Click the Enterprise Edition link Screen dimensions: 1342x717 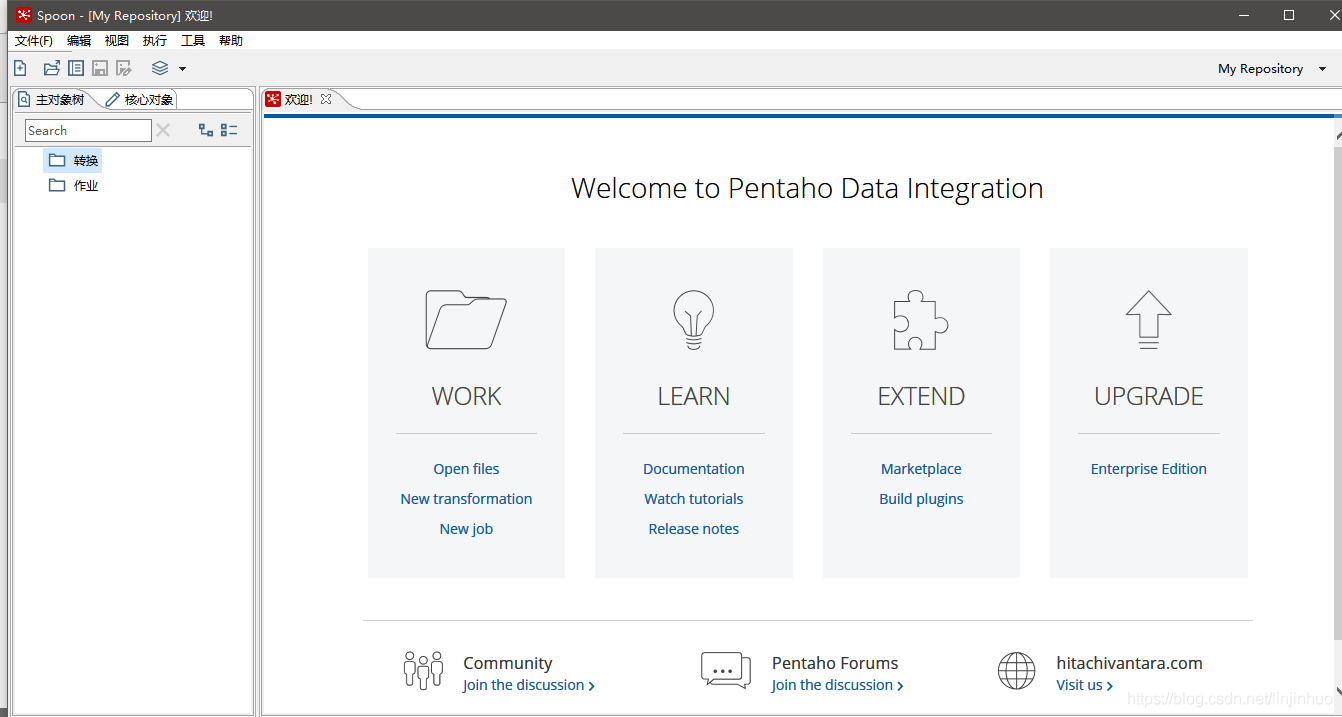click(1149, 469)
